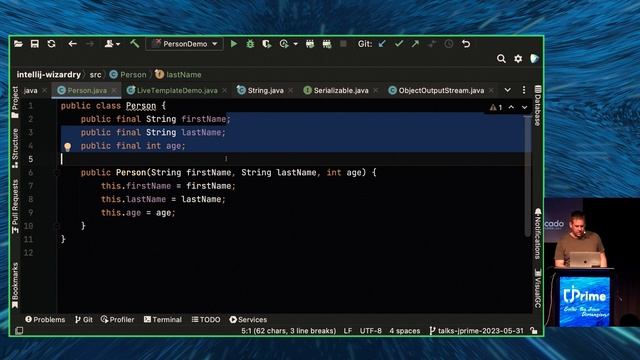
Task: Open the VisualGC tool window
Action: tap(538, 289)
